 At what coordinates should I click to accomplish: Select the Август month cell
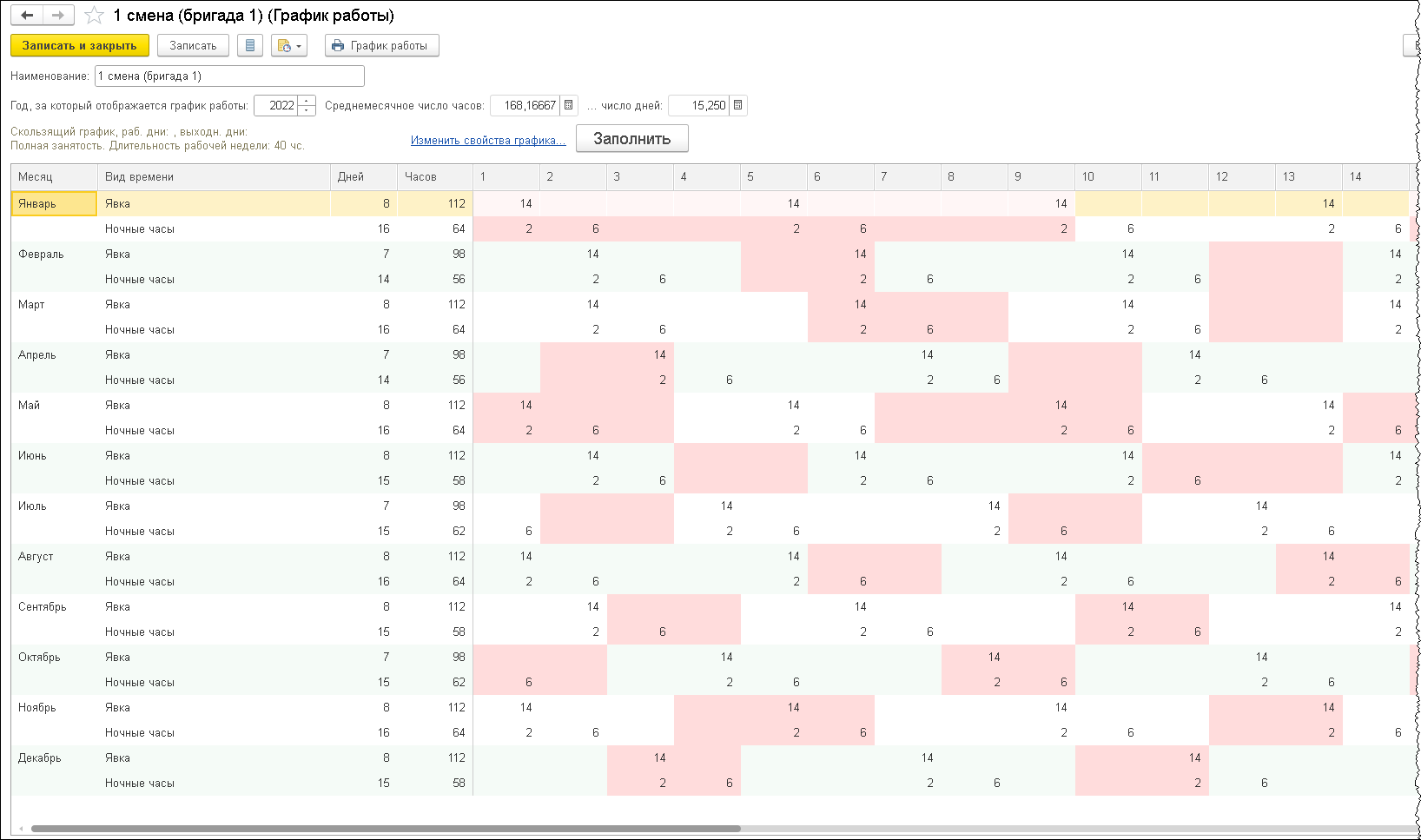(54, 556)
